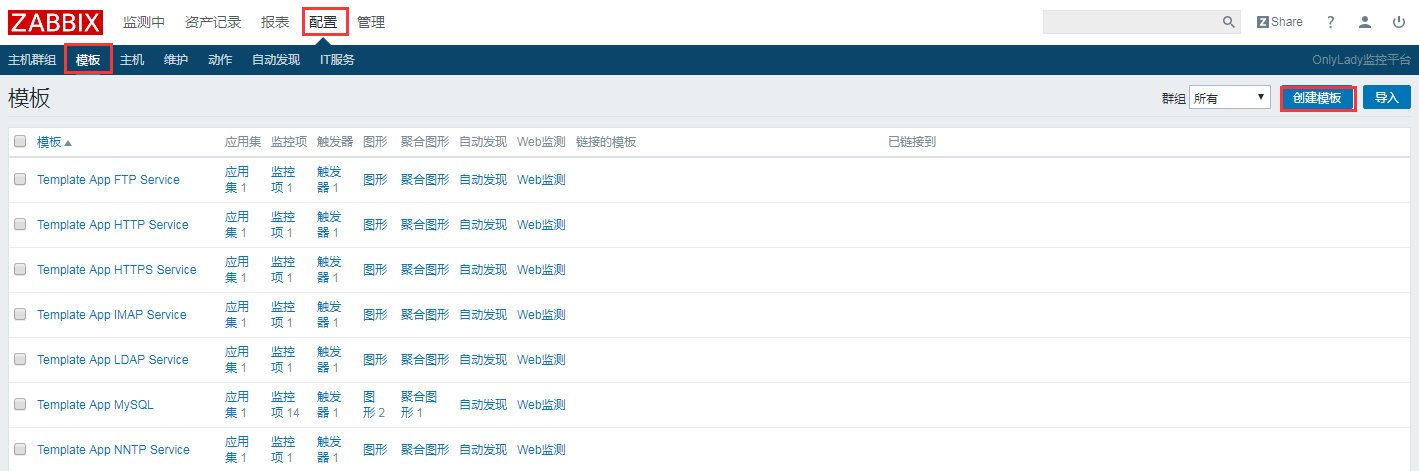Open 图形 for IMAP Service
Screen dimensions: 1419x471
(x=375, y=315)
